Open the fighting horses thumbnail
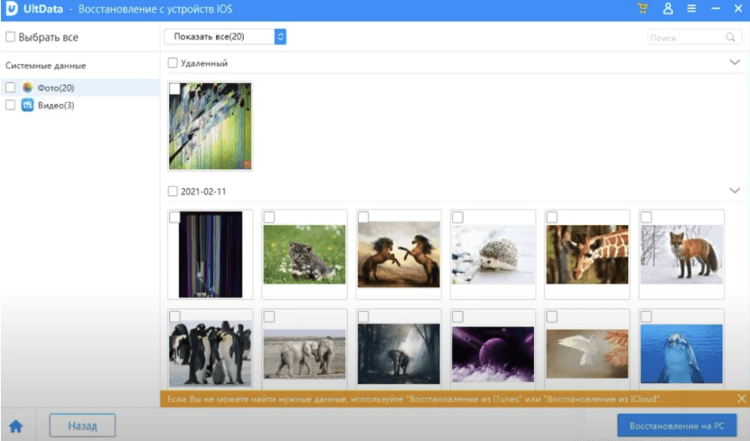750x441 pixels. [x=398, y=254]
